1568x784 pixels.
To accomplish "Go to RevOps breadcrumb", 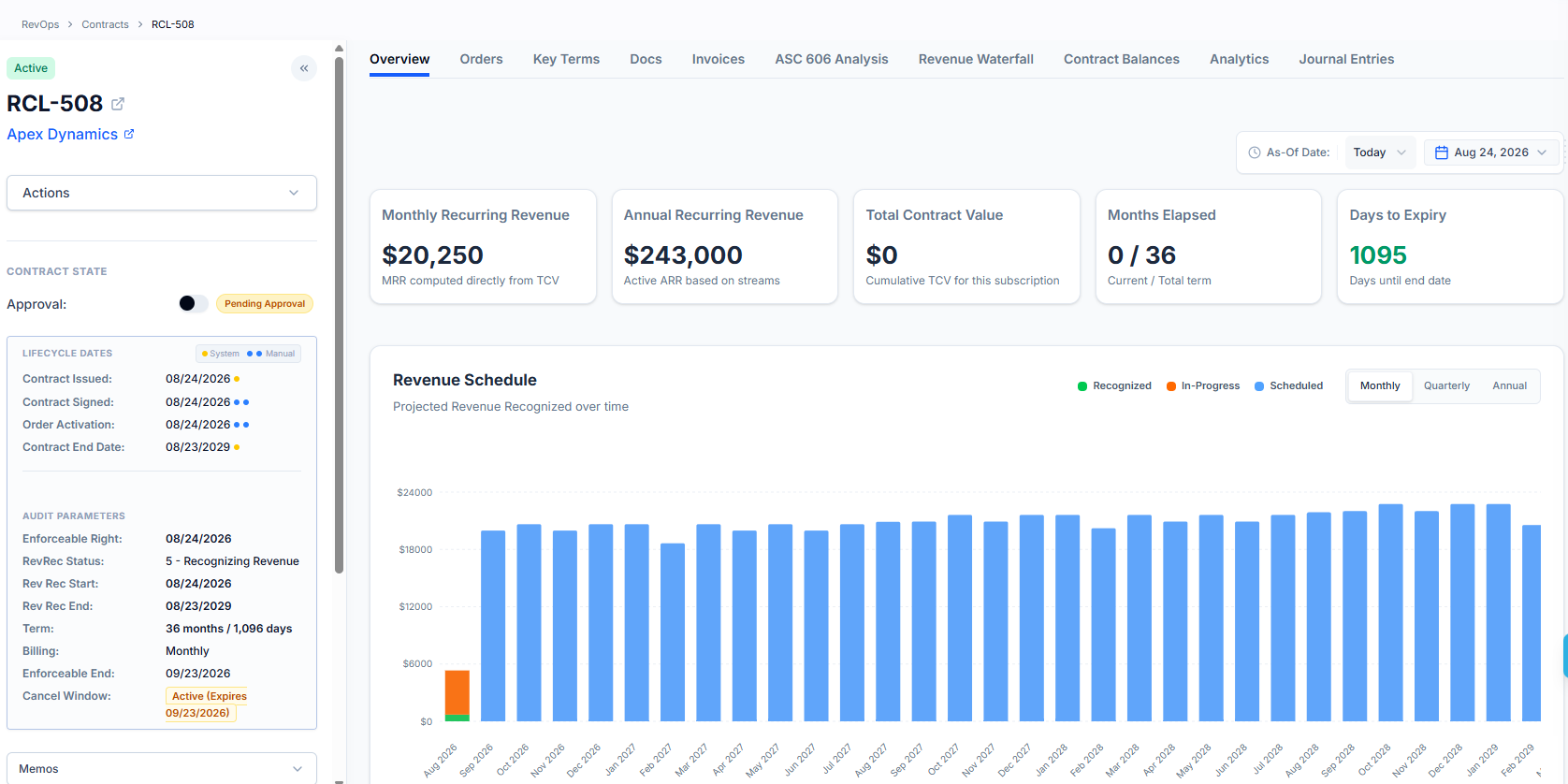I will [40, 24].
